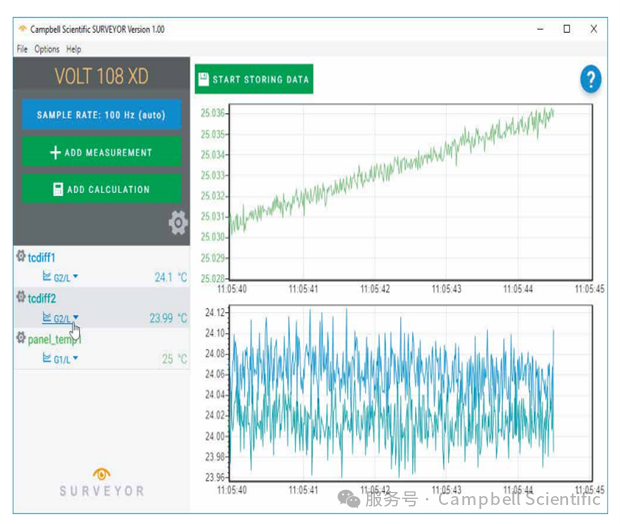Screen dimensions: 620x524
Task: Open the File menu
Action: (22, 49)
